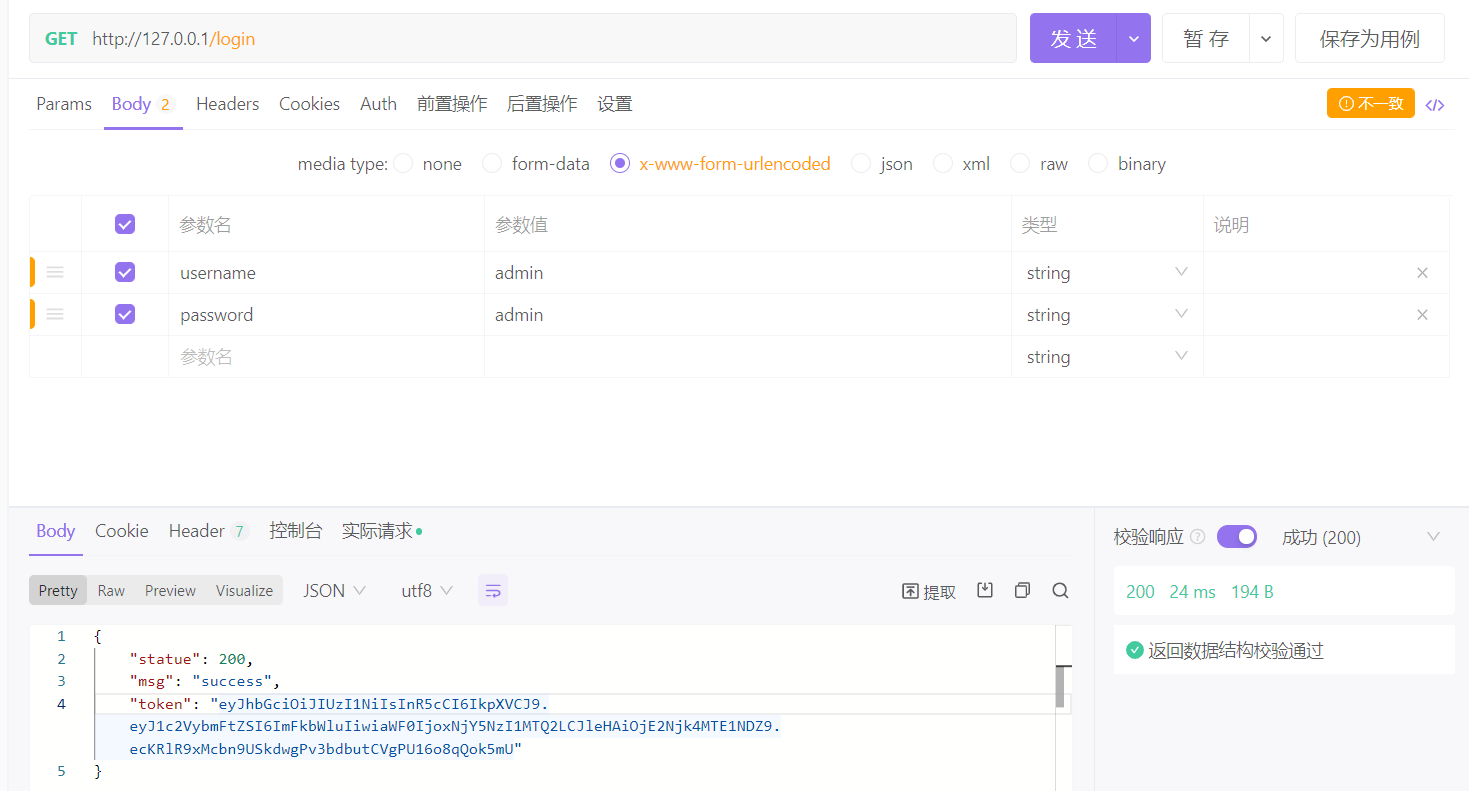Image resolution: width=1469 pixels, height=791 pixels.
Task: Open the response Header tab
Action: (x=208, y=531)
